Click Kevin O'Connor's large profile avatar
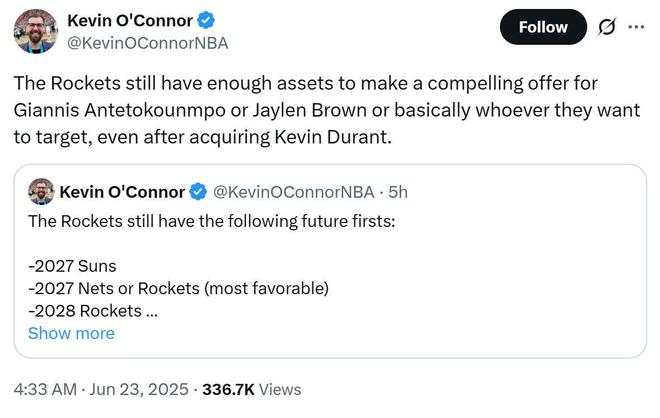The width and height of the screenshot is (660, 418). (x=35, y=30)
